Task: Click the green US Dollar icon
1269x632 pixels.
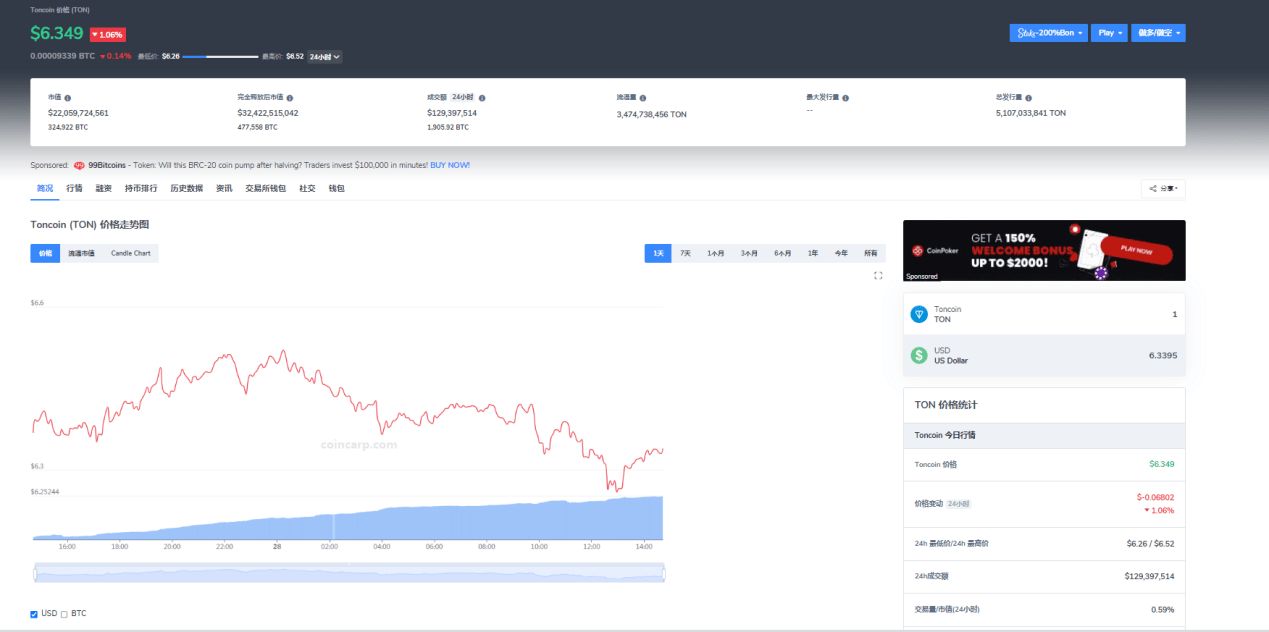Action: [919, 355]
